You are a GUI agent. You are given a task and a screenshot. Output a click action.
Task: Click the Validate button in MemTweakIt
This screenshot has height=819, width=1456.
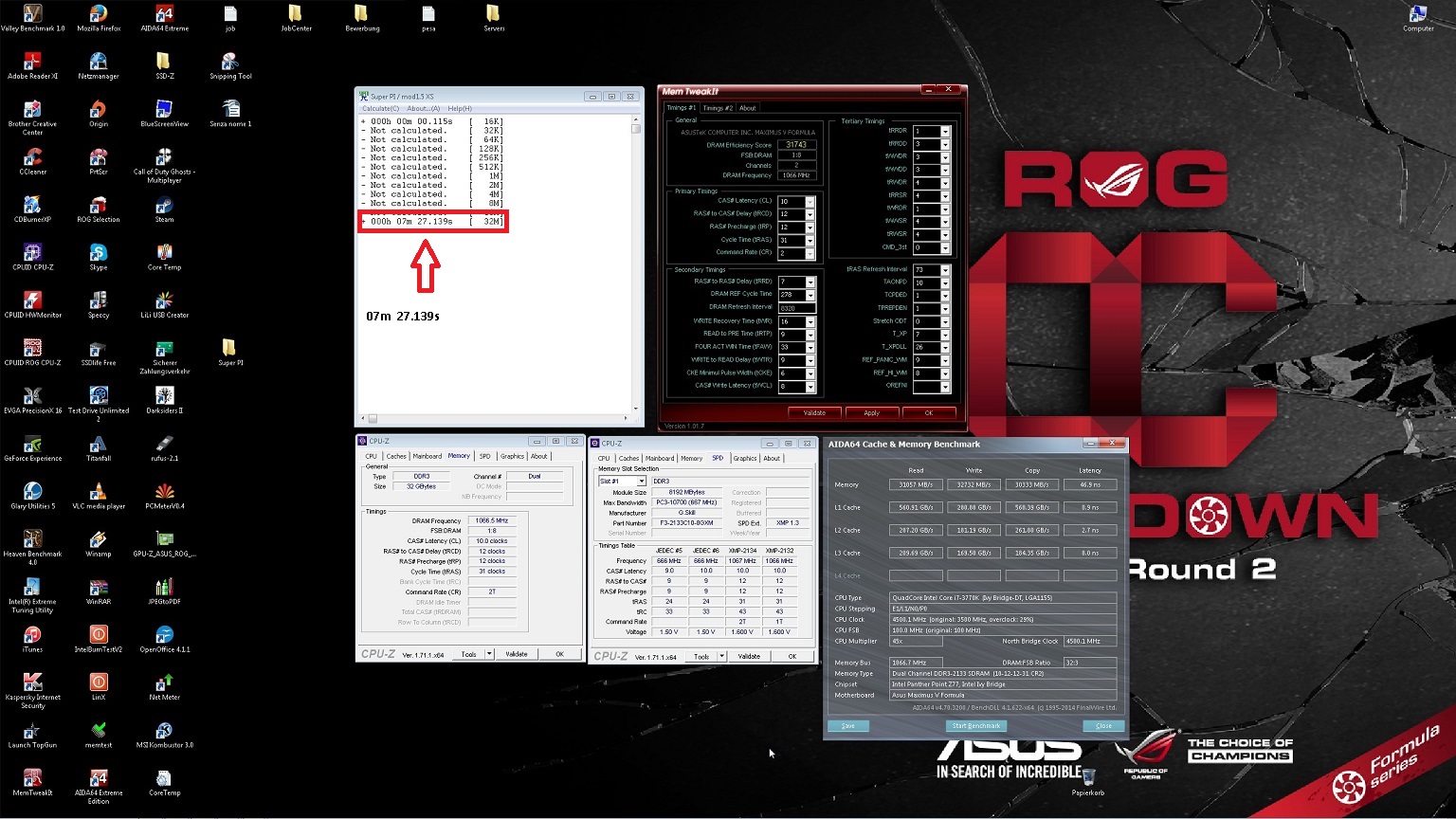[814, 412]
